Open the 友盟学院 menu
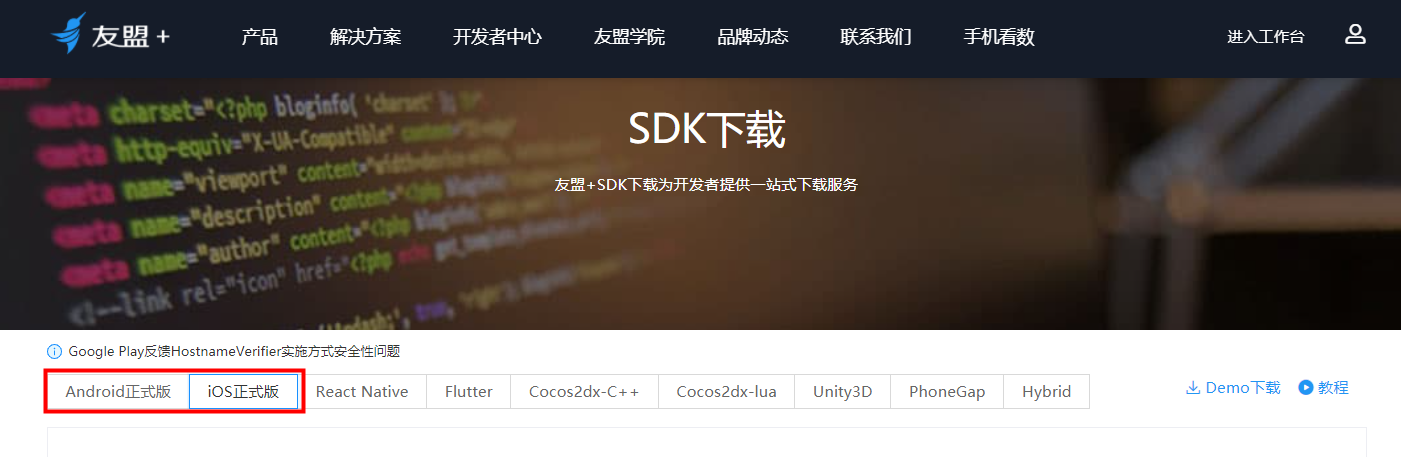This screenshot has width=1401, height=457. 630,37
